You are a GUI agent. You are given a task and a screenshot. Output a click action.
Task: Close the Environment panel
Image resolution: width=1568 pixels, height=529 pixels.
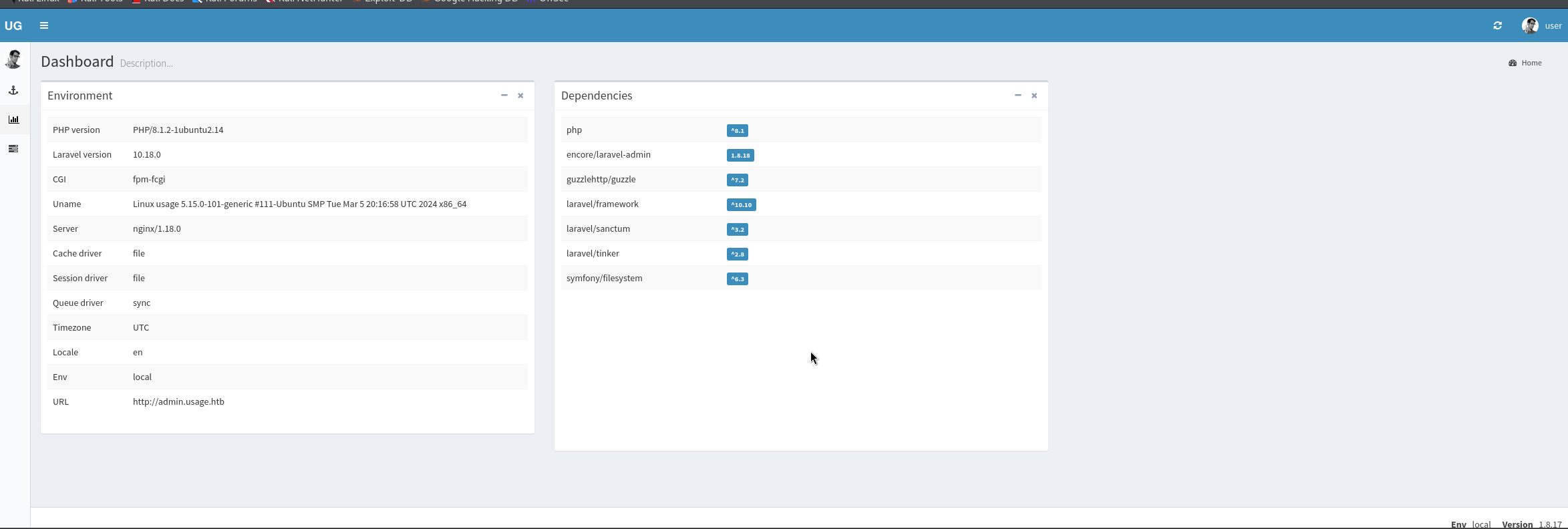520,96
